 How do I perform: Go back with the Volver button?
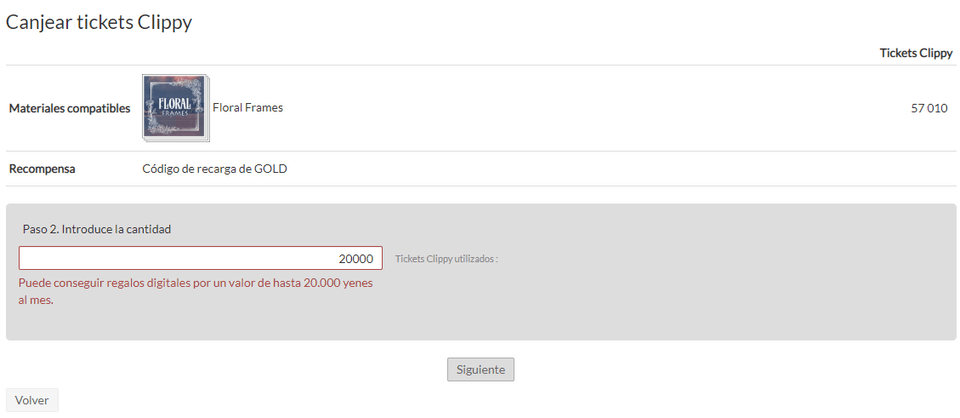click(x=32, y=401)
